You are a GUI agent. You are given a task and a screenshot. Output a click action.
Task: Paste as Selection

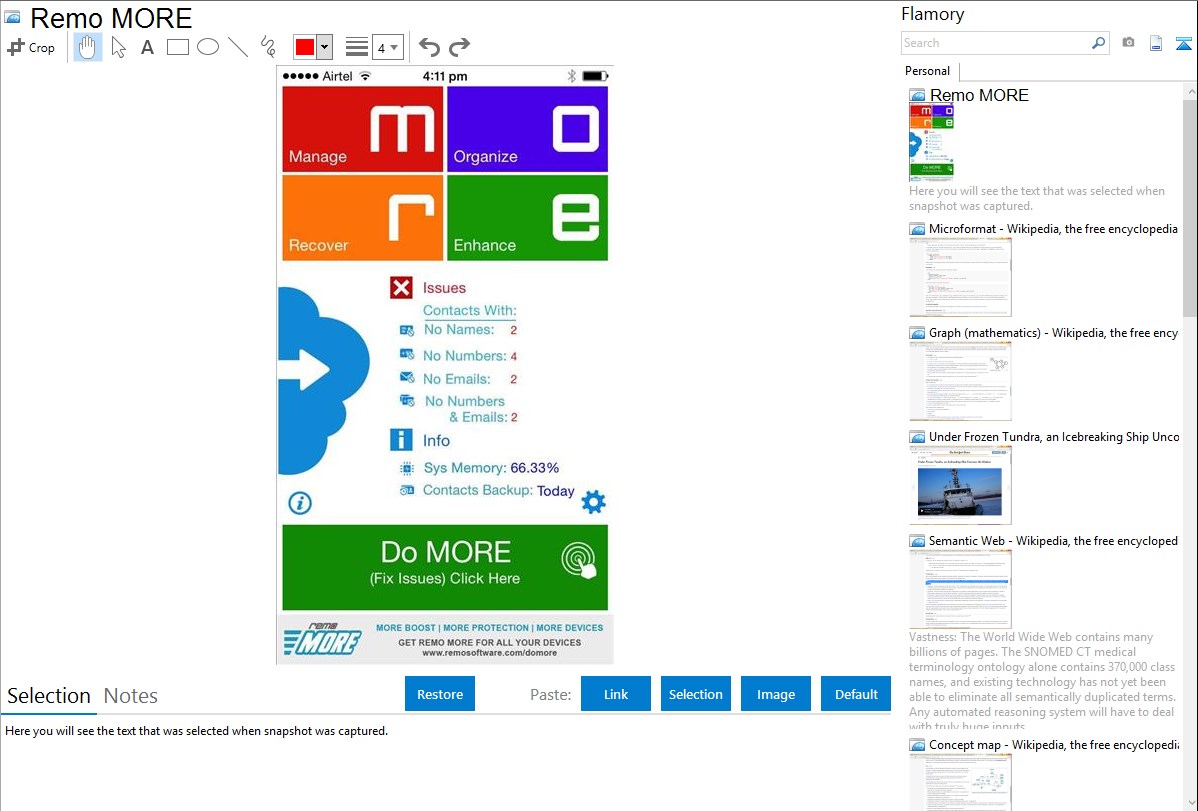[696, 694]
